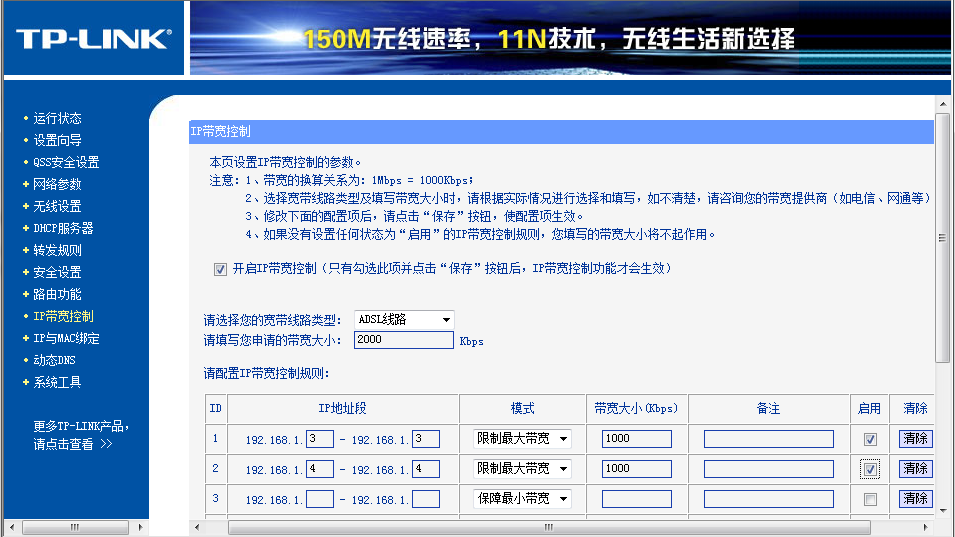Follow 更多TP-LINK产品 请点击查看 link
This screenshot has height=537, width=955.
(x=80, y=435)
